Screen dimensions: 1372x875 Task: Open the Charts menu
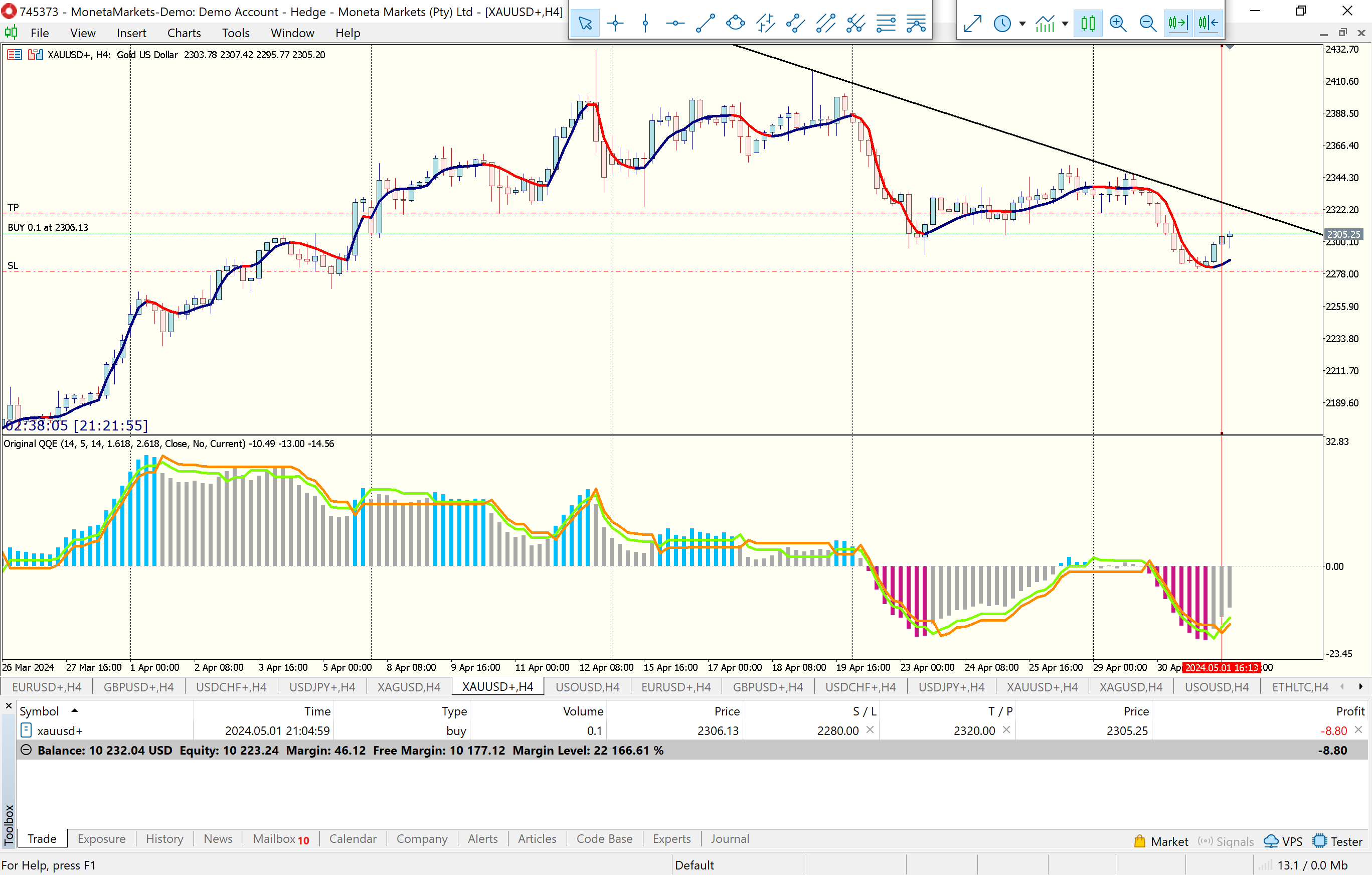point(184,33)
